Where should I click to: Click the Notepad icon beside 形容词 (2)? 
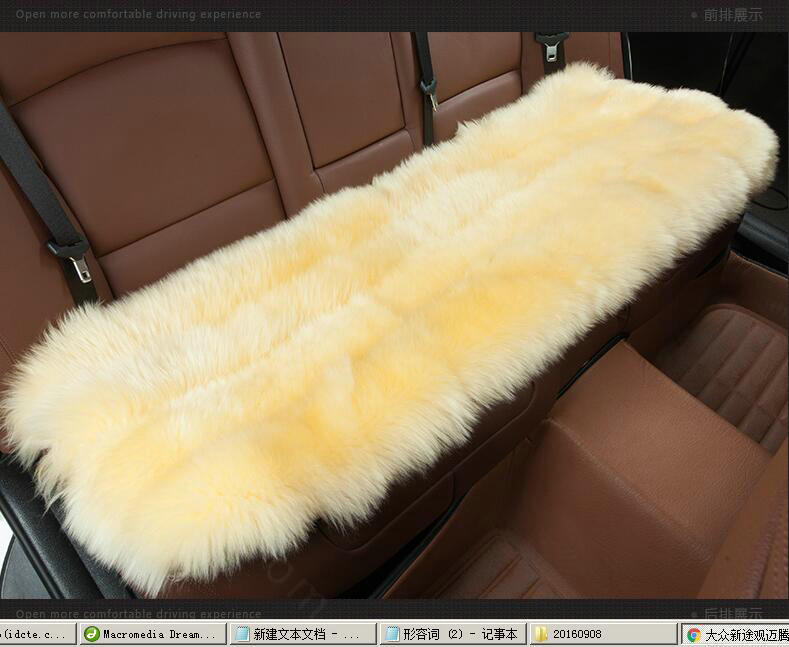point(391,634)
